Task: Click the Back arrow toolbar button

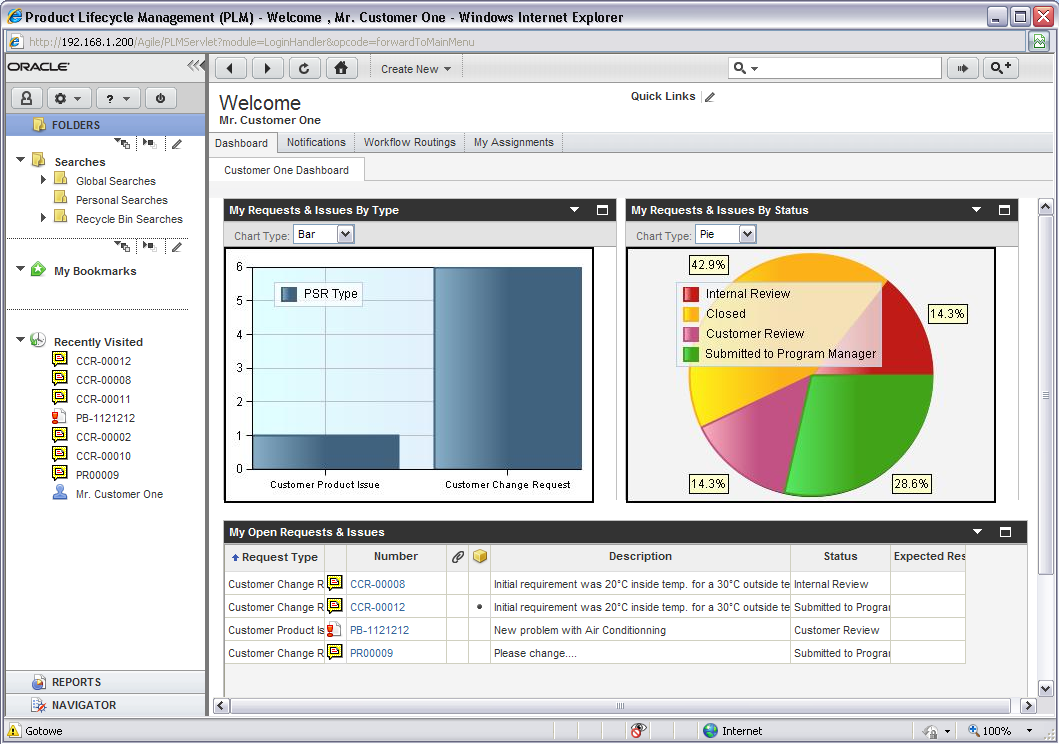Action: [x=230, y=68]
